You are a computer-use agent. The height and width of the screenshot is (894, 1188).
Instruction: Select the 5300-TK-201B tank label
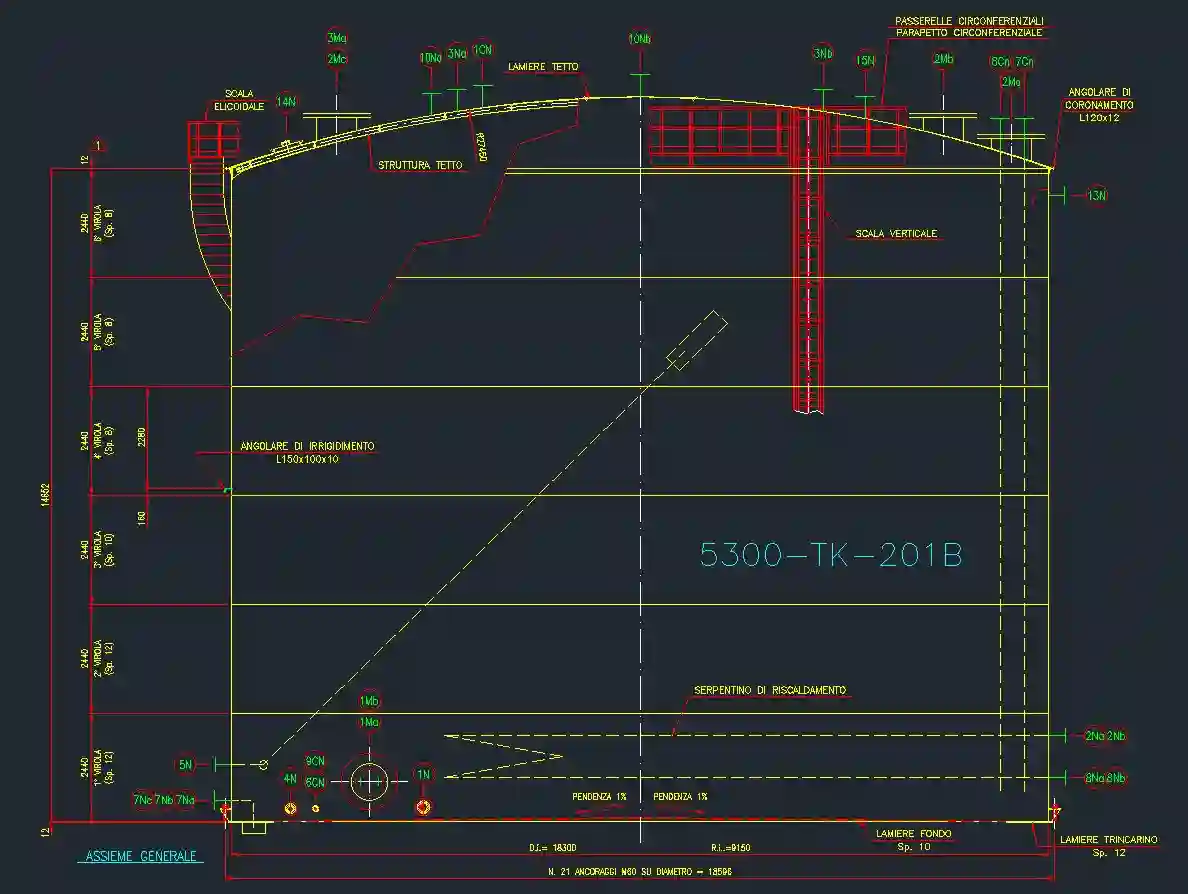pos(830,555)
